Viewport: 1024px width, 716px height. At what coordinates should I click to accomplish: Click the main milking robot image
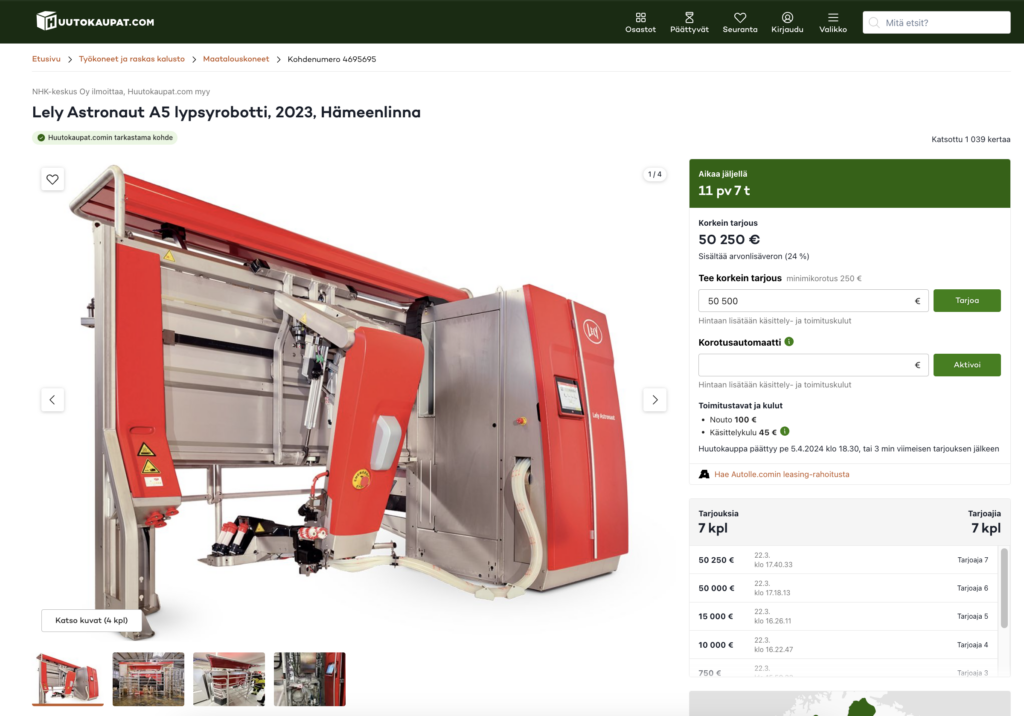tap(349, 400)
